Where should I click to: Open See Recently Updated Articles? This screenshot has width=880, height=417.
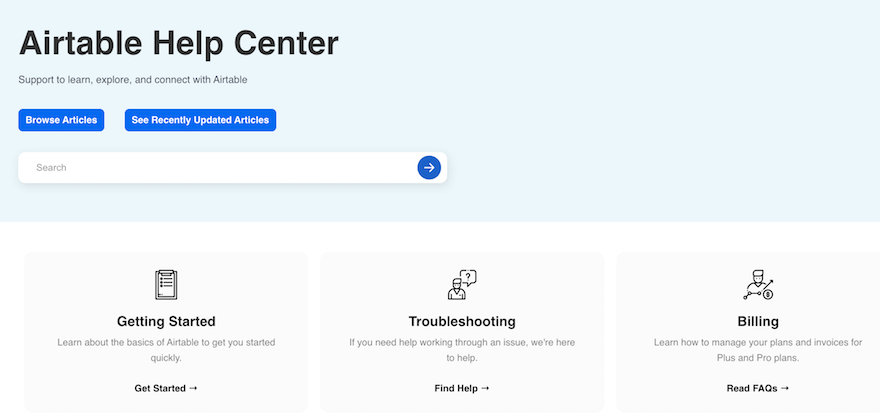(x=200, y=120)
